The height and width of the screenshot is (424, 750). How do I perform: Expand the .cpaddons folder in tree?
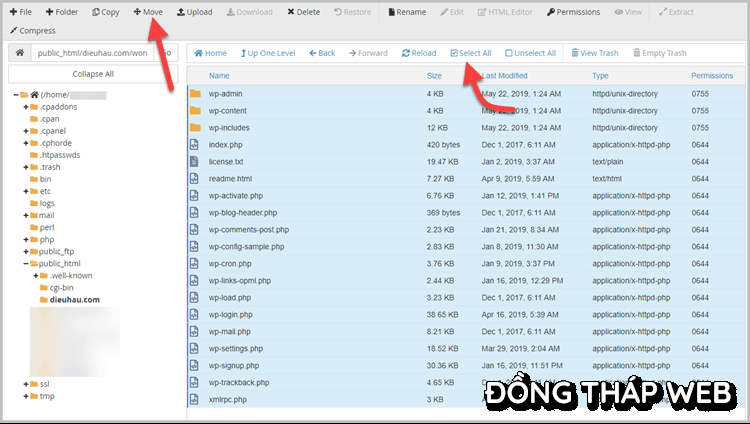[27, 107]
